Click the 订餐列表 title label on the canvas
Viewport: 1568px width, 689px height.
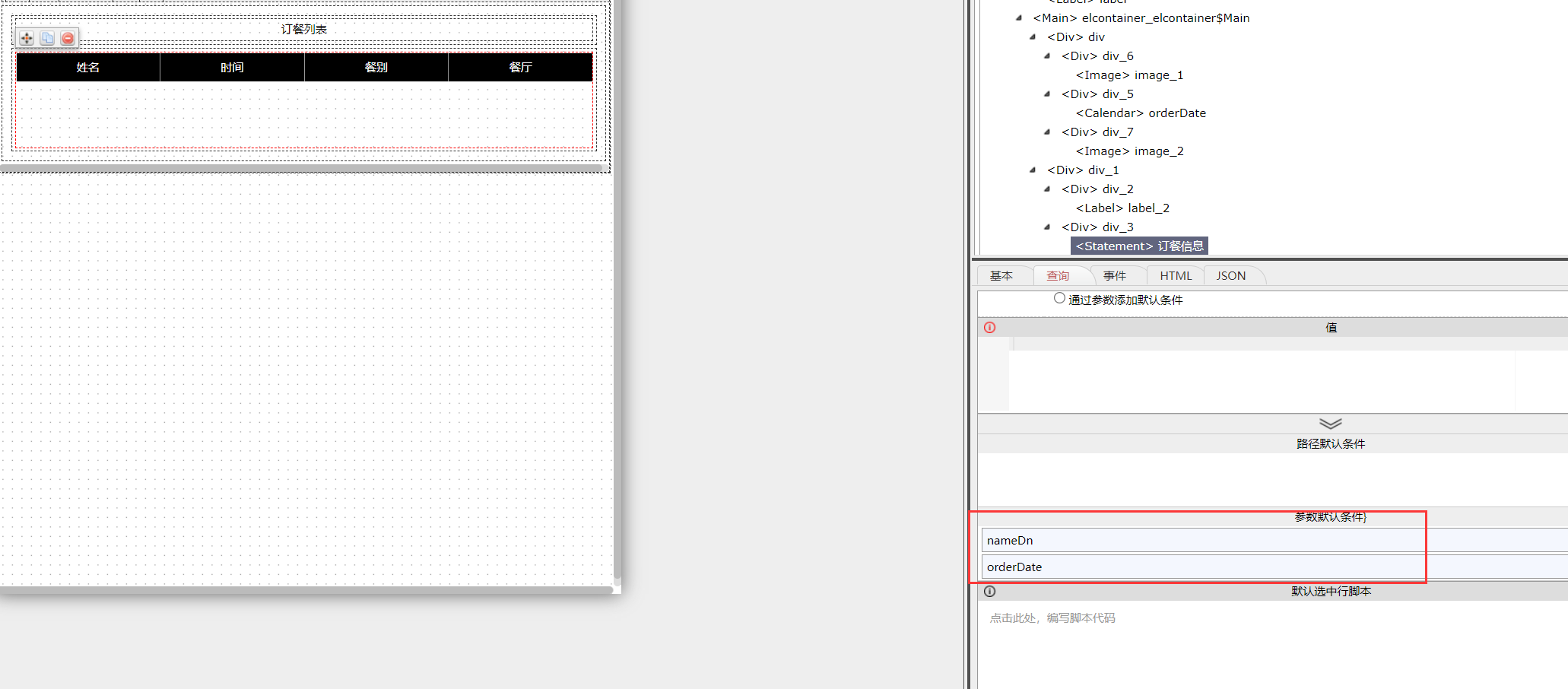[x=304, y=29]
